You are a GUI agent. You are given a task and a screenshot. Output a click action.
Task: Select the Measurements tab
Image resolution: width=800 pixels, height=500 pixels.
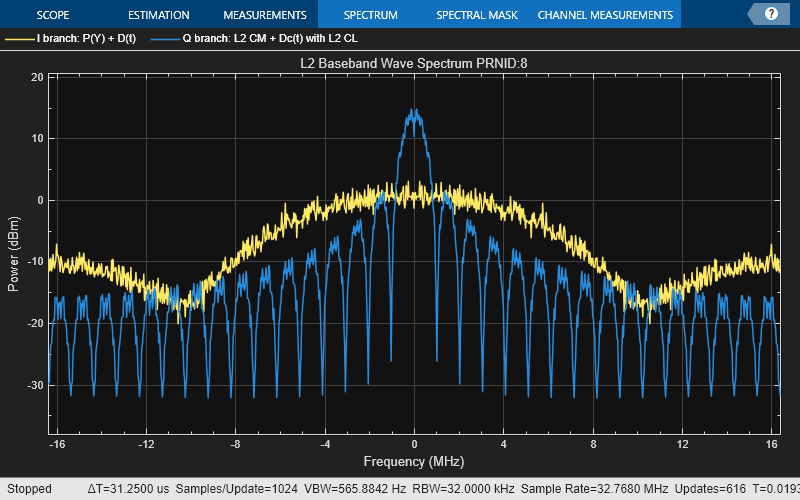coord(264,15)
